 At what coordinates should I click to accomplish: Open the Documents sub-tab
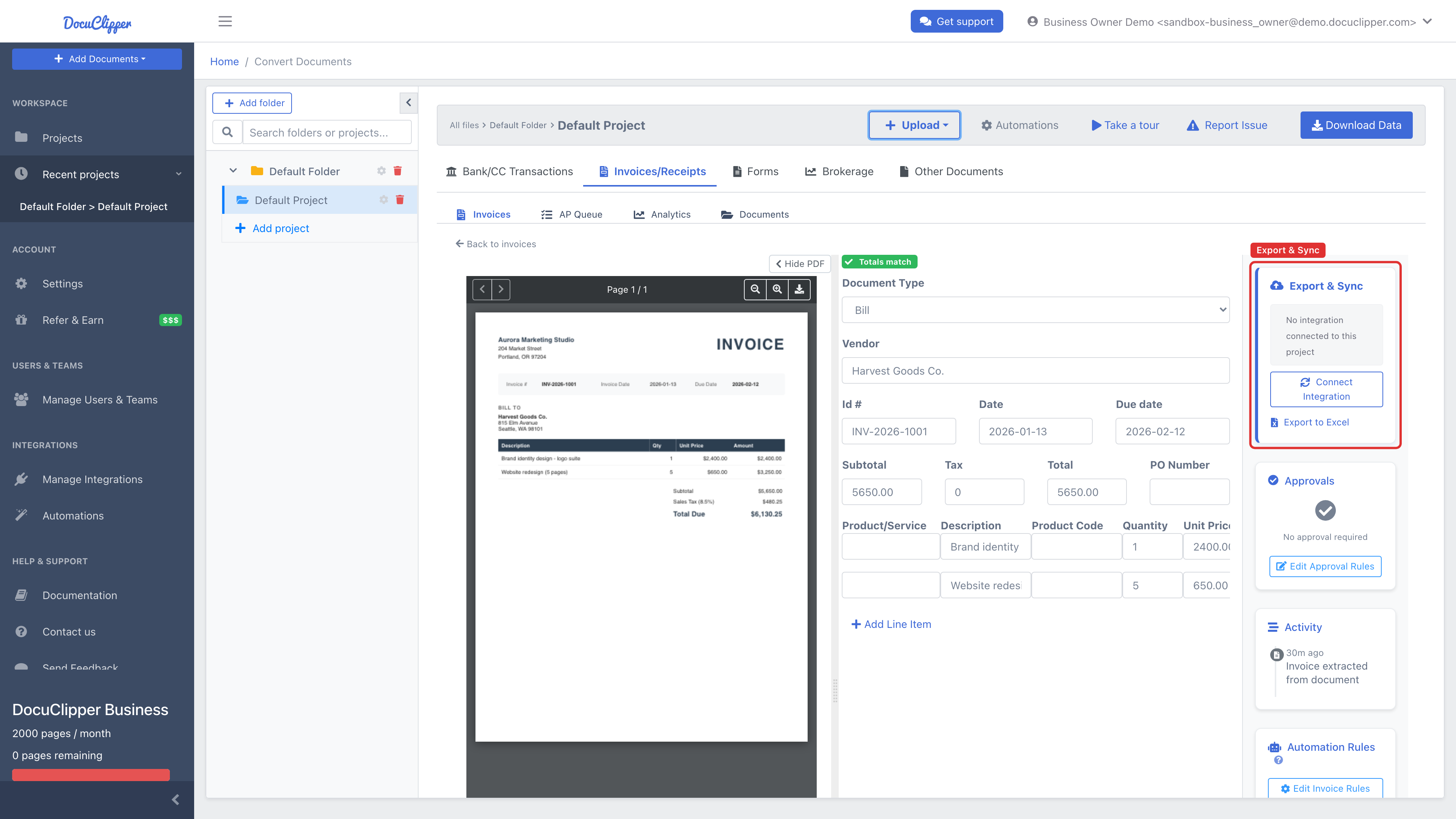(755, 214)
